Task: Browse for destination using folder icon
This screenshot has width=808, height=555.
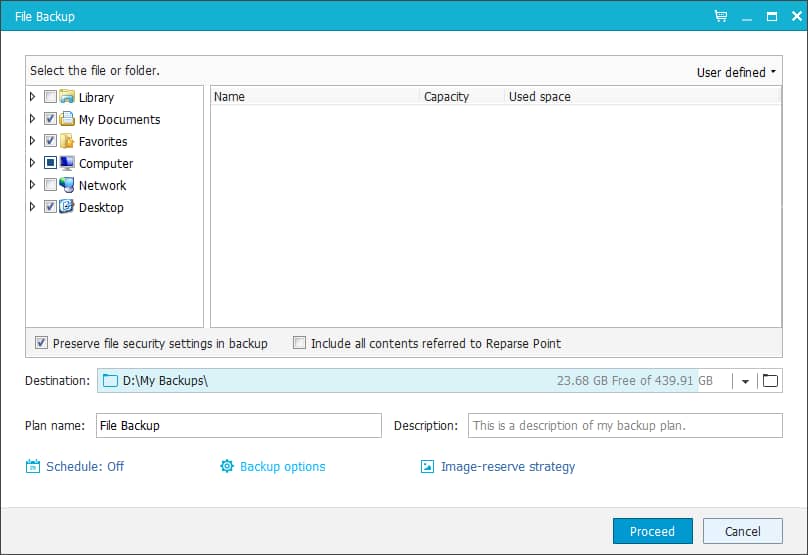Action: tap(769, 380)
